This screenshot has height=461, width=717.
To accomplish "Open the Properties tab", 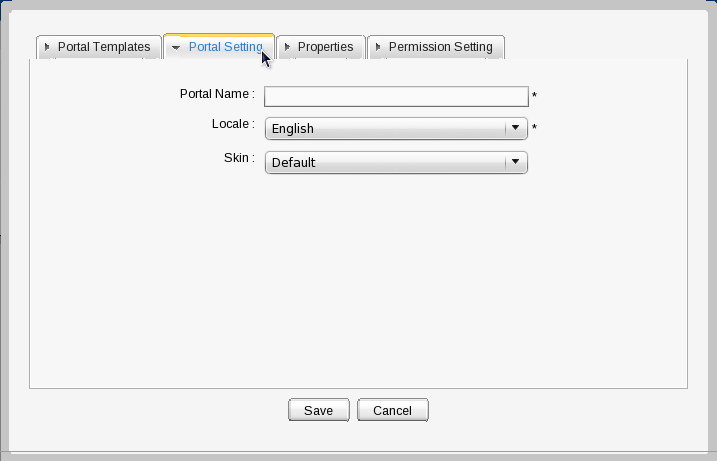I will [x=325, y=47].
